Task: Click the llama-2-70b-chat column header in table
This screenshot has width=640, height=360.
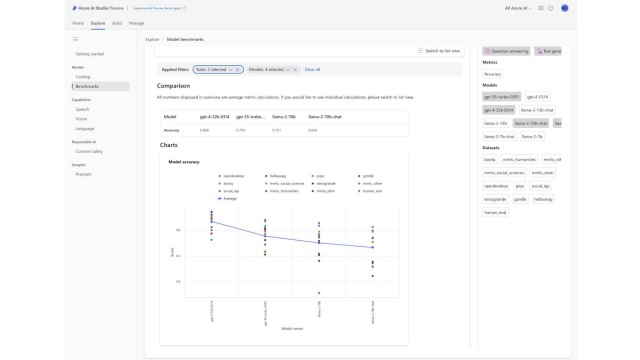Action: 325,117
